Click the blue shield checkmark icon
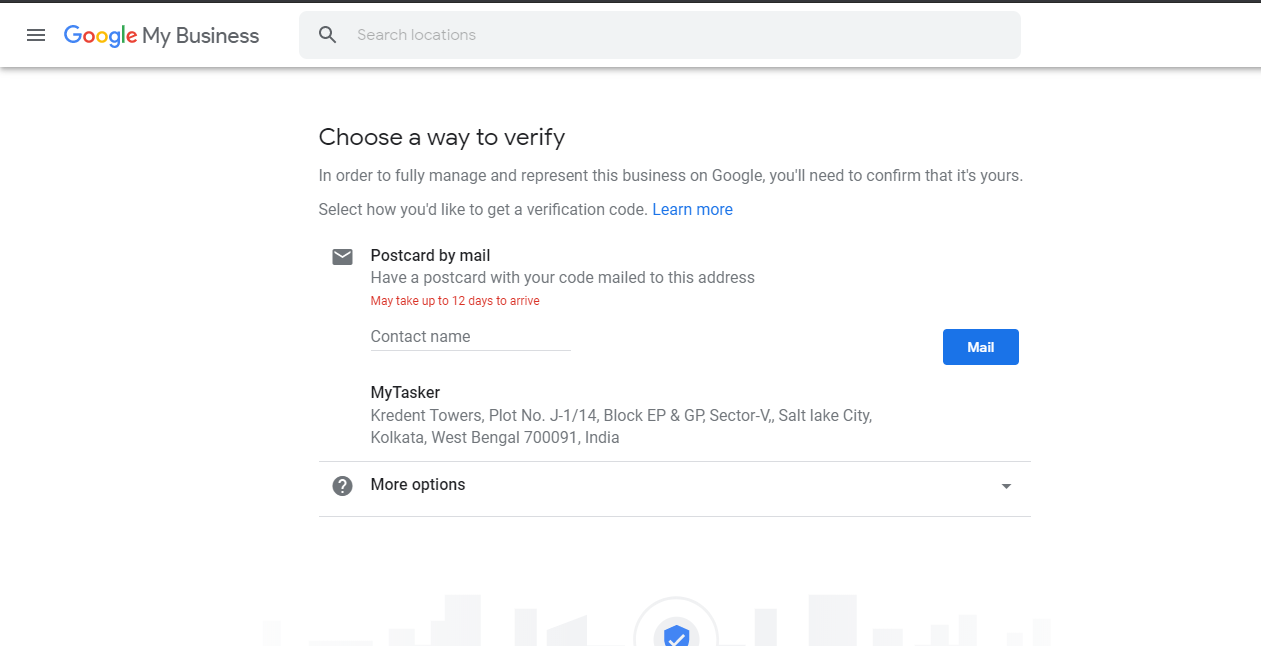Image resolution: width=1261 pixels, height=646 pixels. pos(677,635)
